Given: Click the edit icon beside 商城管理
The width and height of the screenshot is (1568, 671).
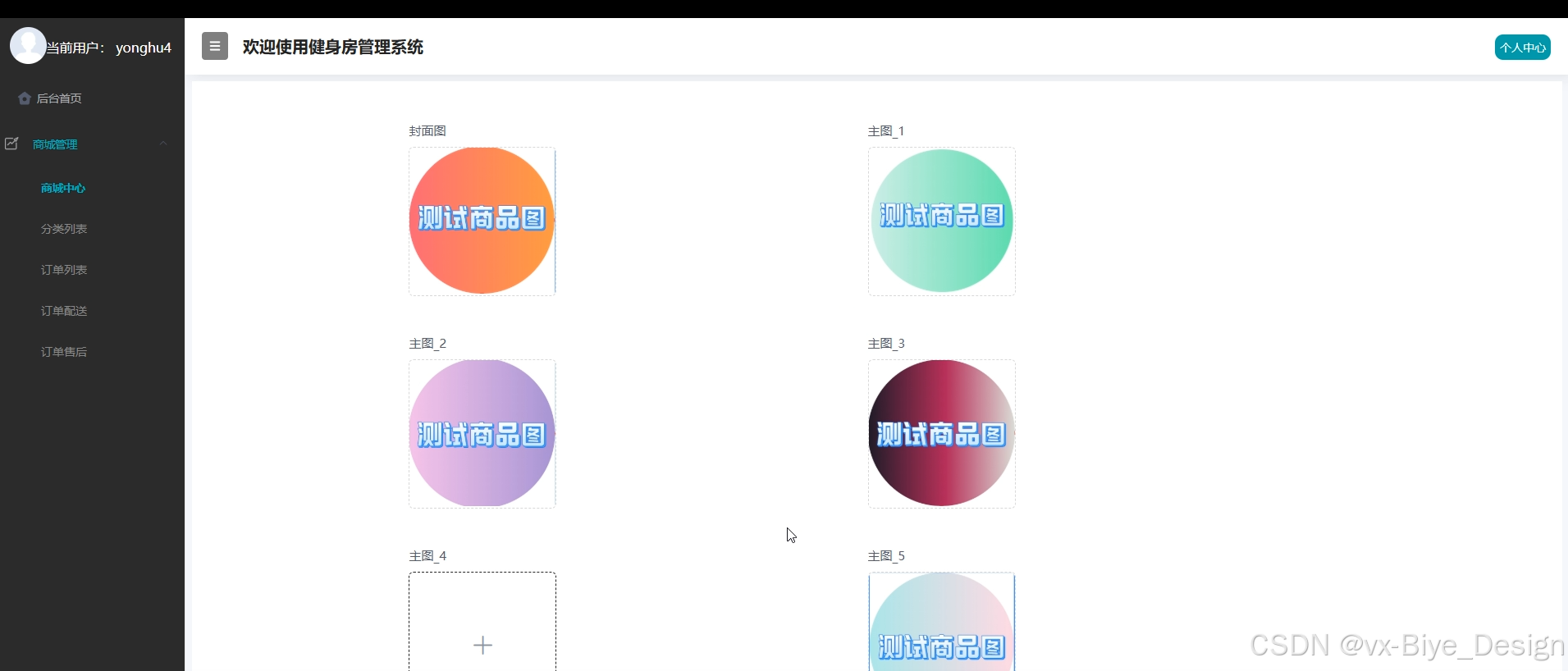Looking at the screenshot, I should (11, 144).
